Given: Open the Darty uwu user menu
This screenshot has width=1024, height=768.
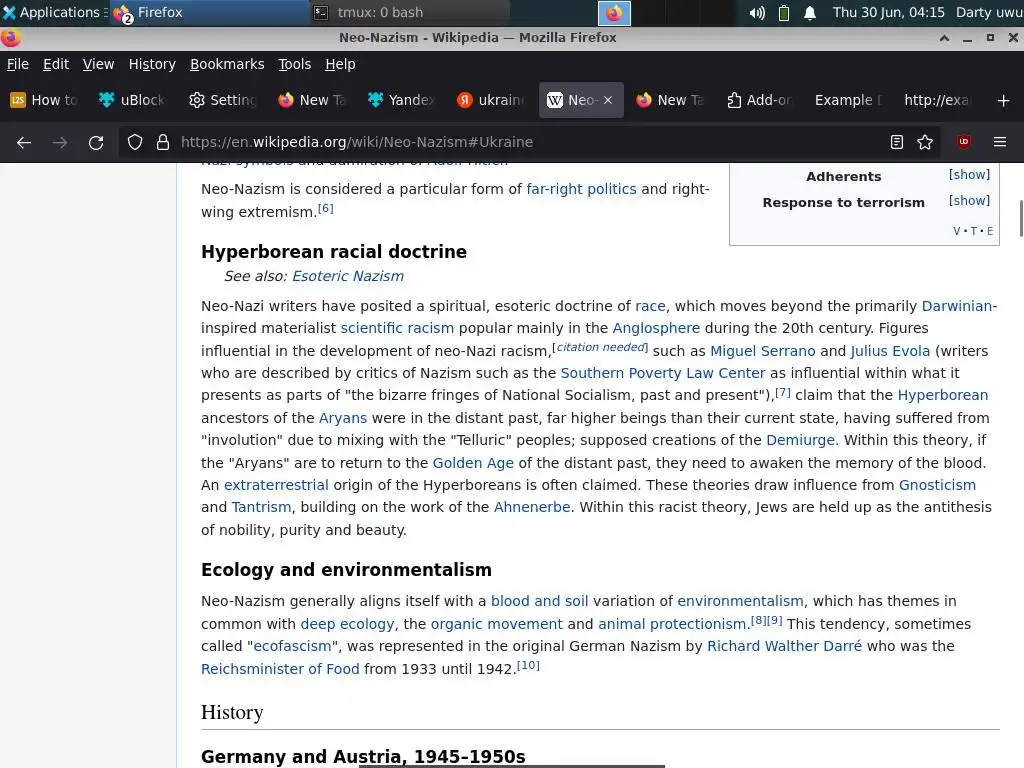Looking at the screenshot, I should pos(989,12).
